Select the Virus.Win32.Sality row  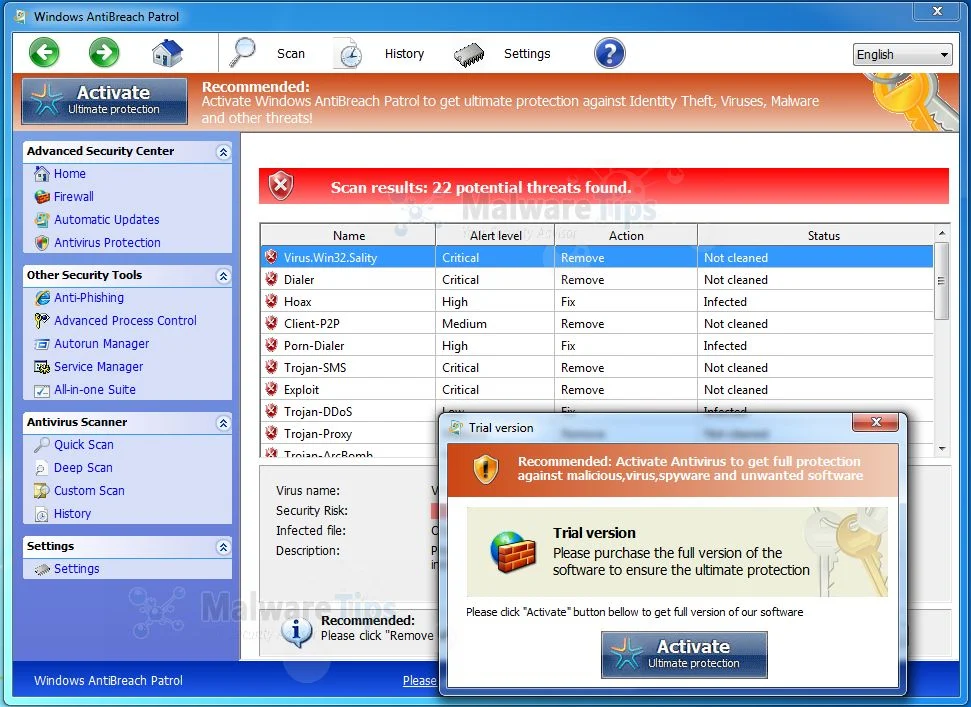[x=597, y=258]
